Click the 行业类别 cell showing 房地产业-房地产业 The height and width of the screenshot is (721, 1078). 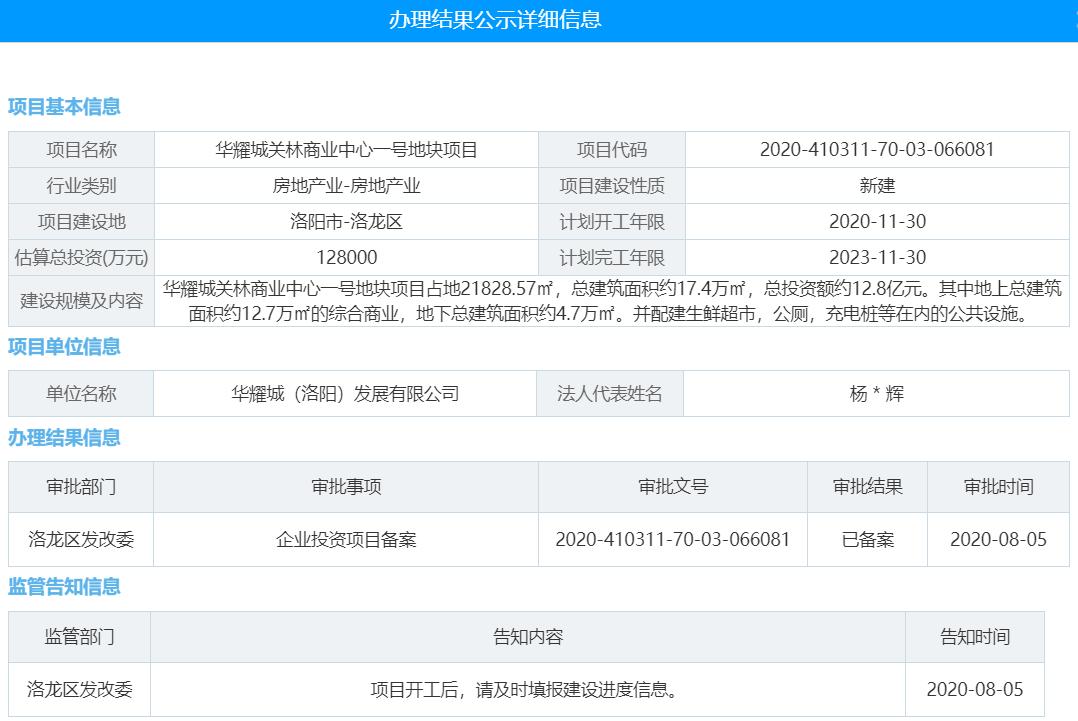coord(343,185)
